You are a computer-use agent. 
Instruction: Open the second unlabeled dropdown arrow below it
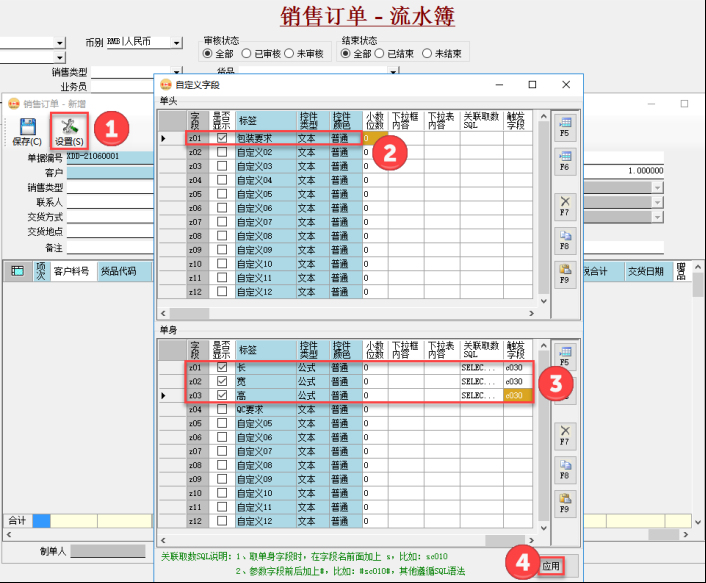(x=60, y=57)
